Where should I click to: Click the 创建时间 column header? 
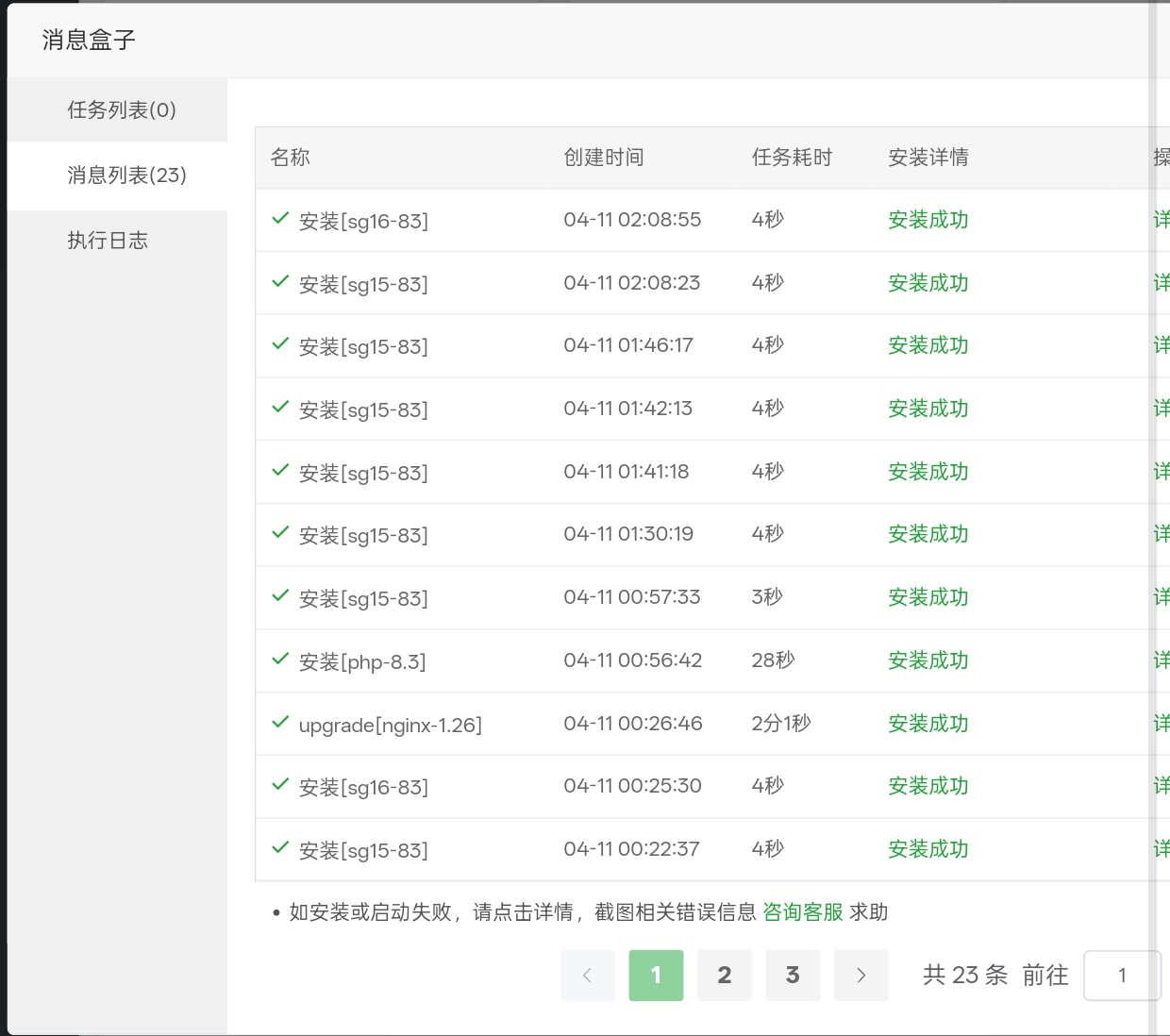point(603,158)
